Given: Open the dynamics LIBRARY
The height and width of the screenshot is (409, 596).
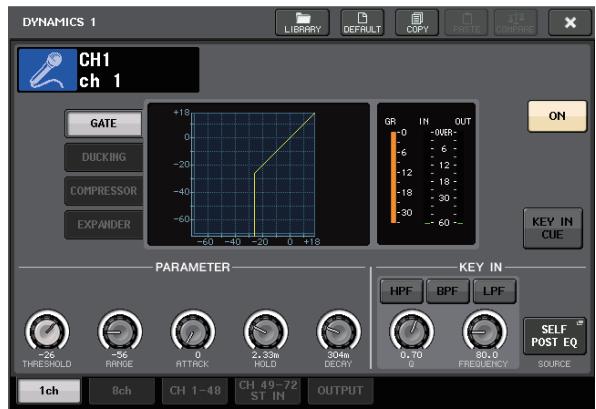Looking at the screenshot, I should (302, 23).
